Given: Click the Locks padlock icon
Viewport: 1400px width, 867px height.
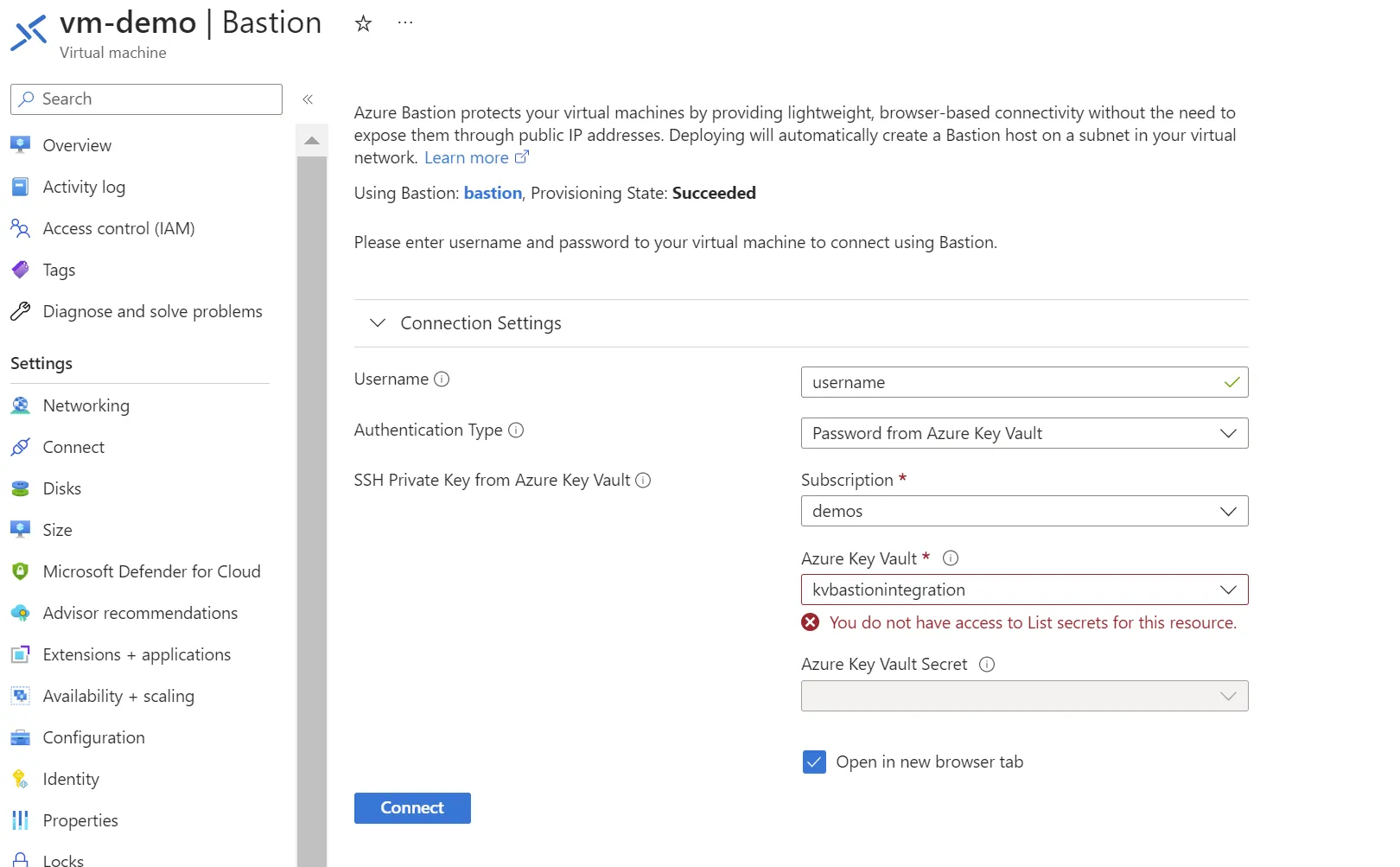Looking at the screenshot, I should (20, 860).
